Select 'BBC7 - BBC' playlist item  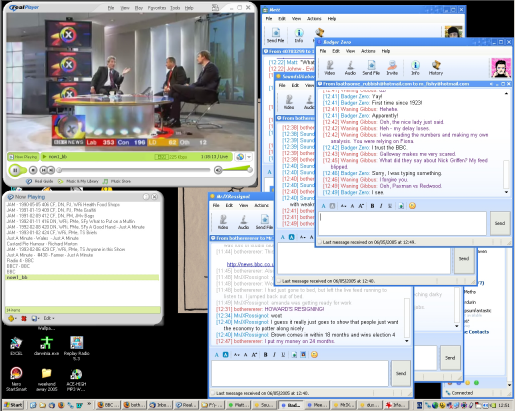coord(18,266)
